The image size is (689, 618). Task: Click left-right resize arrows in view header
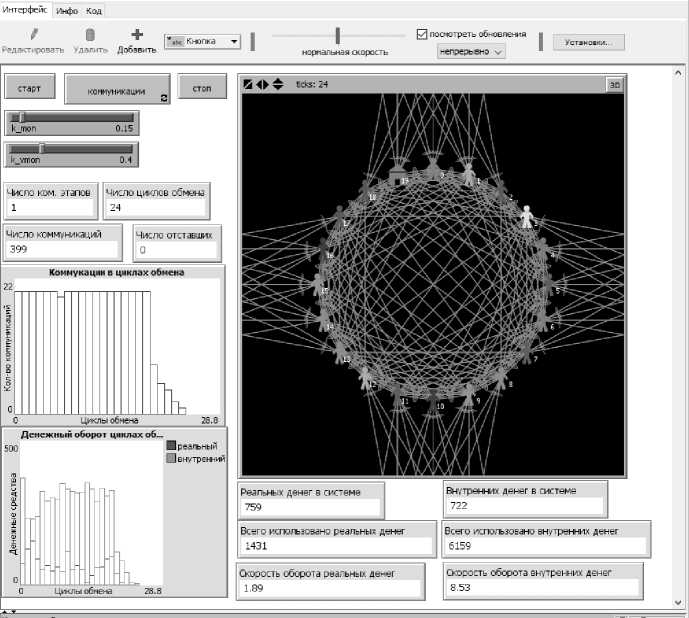click(x=262, y=84)
